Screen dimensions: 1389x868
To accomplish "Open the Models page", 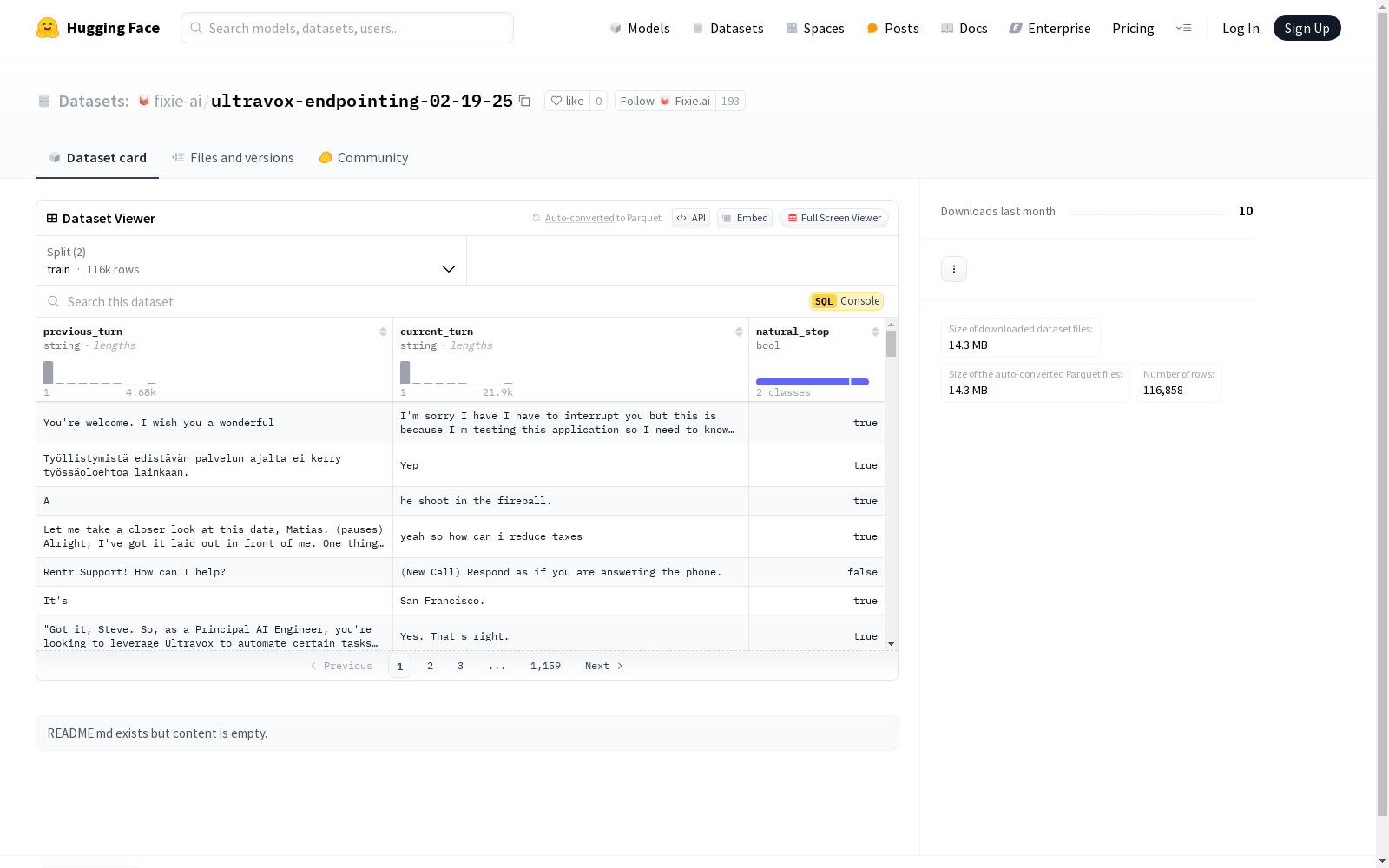I will [x=640, y=28].
